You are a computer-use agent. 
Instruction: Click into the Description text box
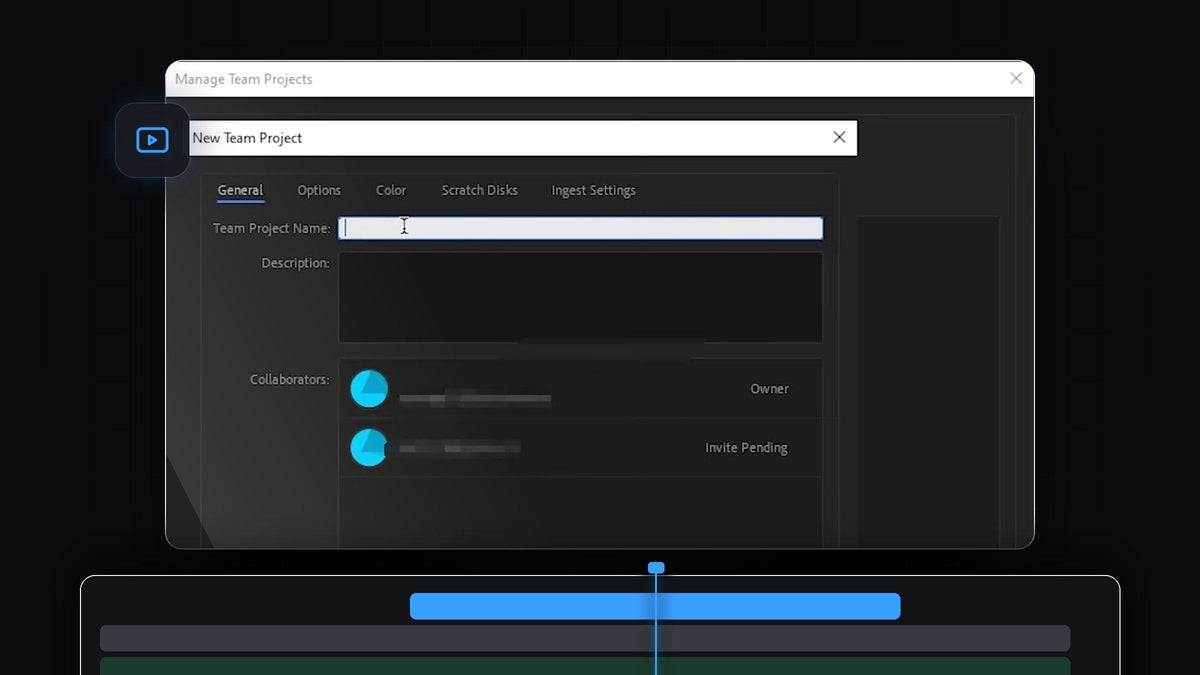click(581, 297)
